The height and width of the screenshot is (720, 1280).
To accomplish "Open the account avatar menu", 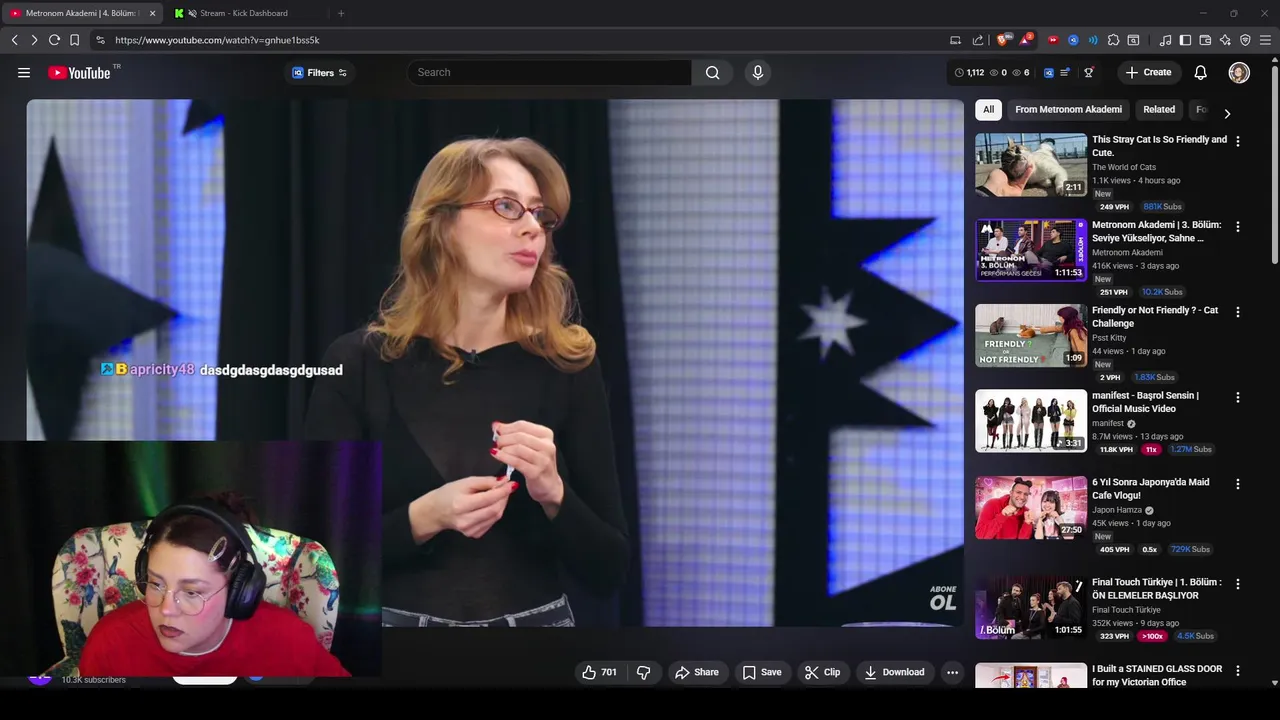I will point(1239,72).
